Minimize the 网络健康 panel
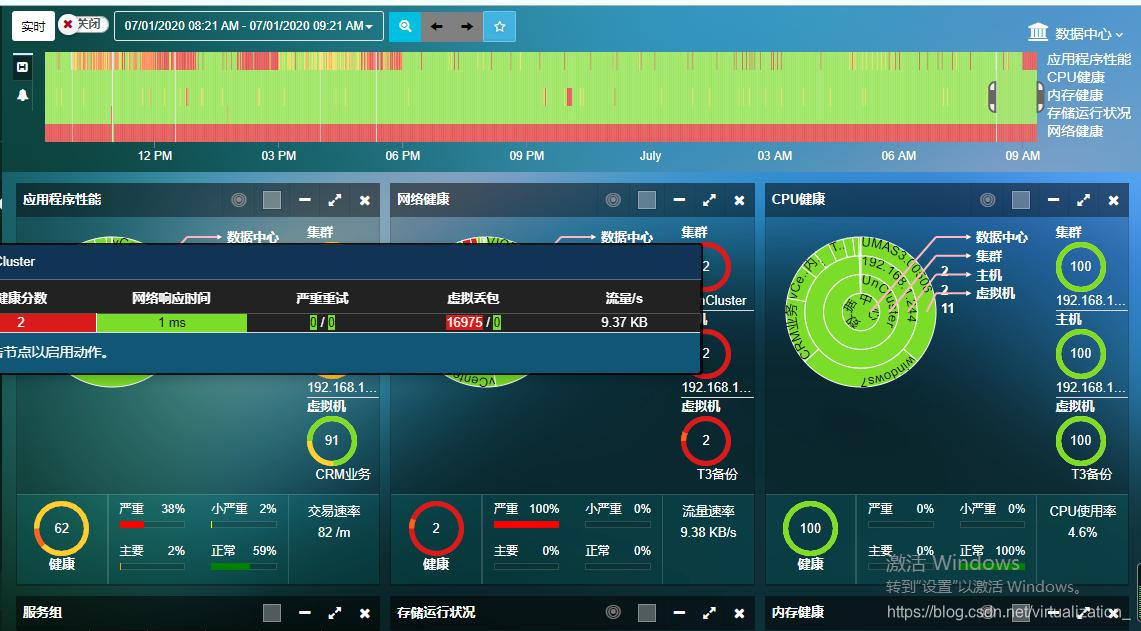 click(680, 199)
